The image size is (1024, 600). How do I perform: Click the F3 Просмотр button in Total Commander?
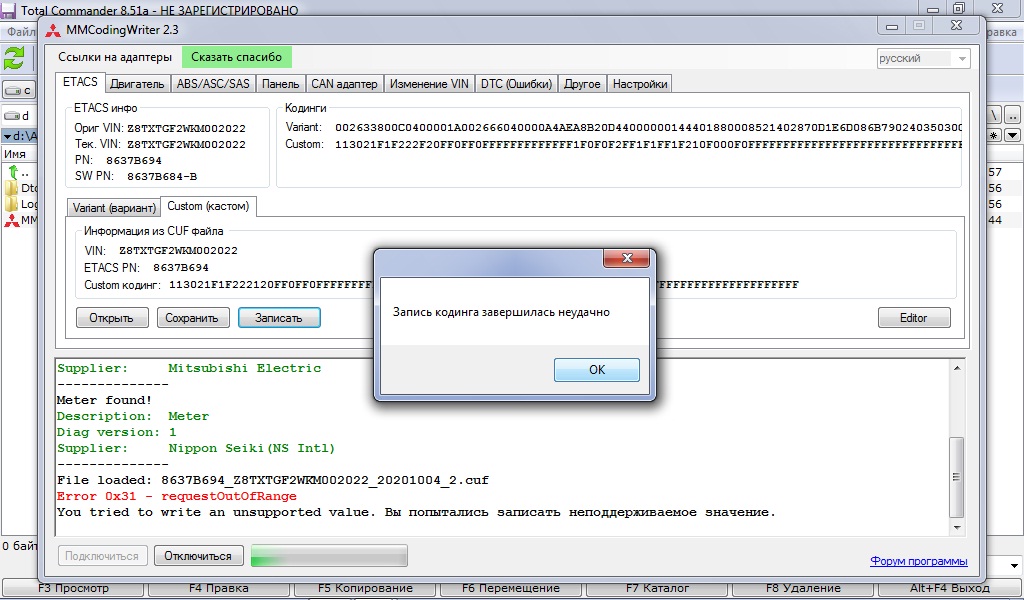[x=74, y=588]
